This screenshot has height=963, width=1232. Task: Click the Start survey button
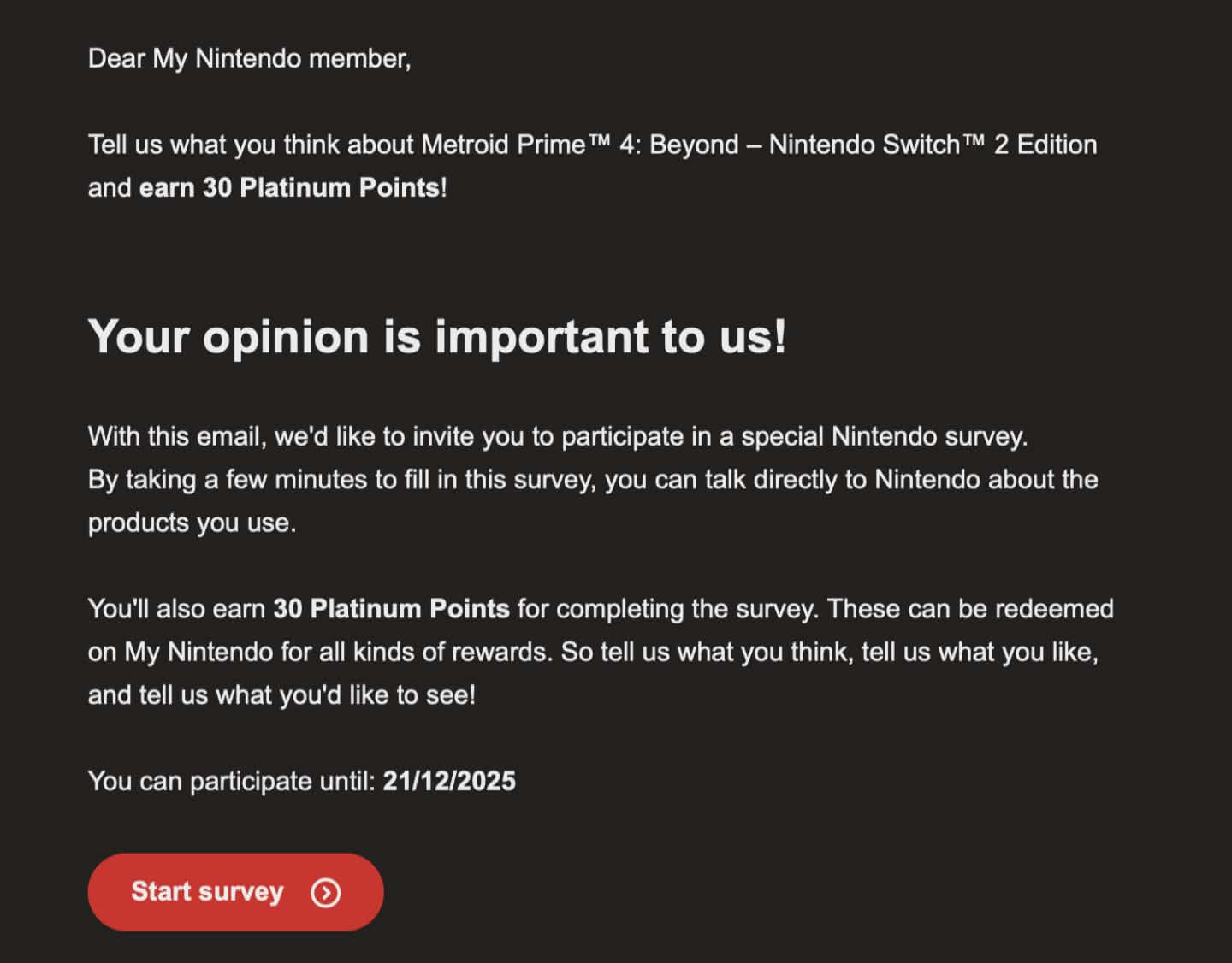tap(234, 891)
